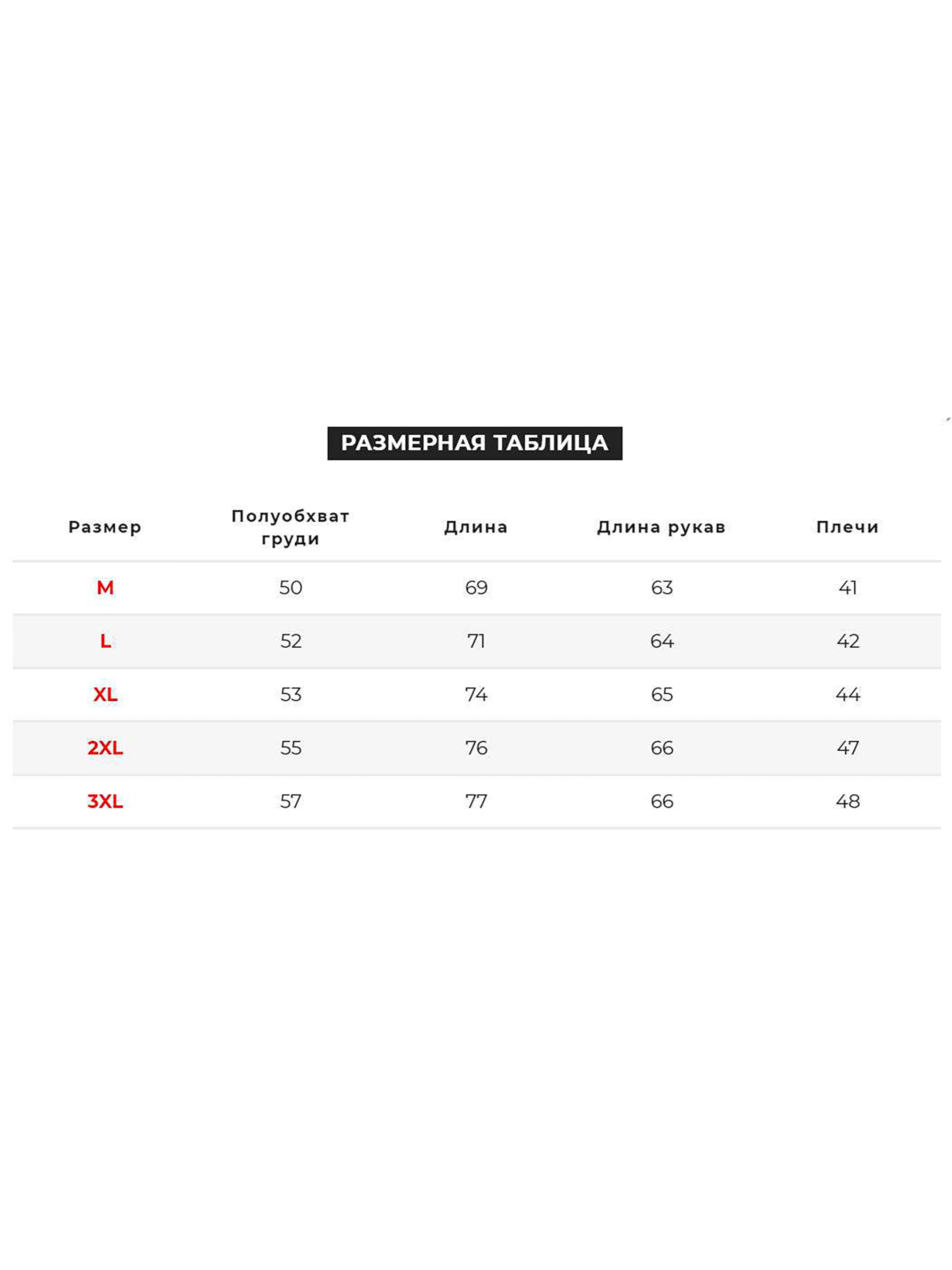Select the red M size label

click(105, 587)
